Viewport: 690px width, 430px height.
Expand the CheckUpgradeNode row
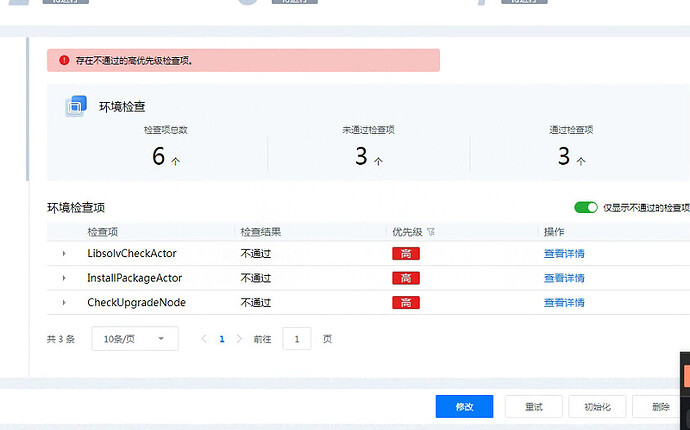click(x=64, y=302)
